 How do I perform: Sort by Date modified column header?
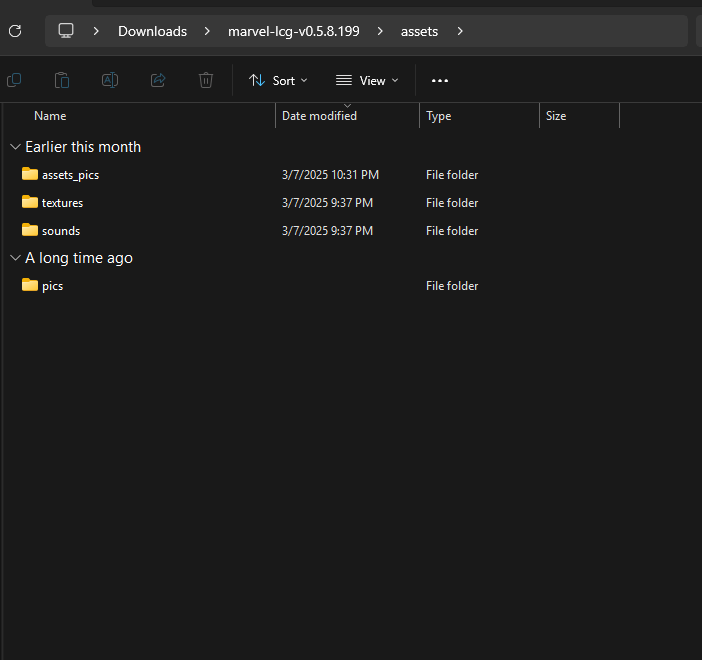coord(319,116)
